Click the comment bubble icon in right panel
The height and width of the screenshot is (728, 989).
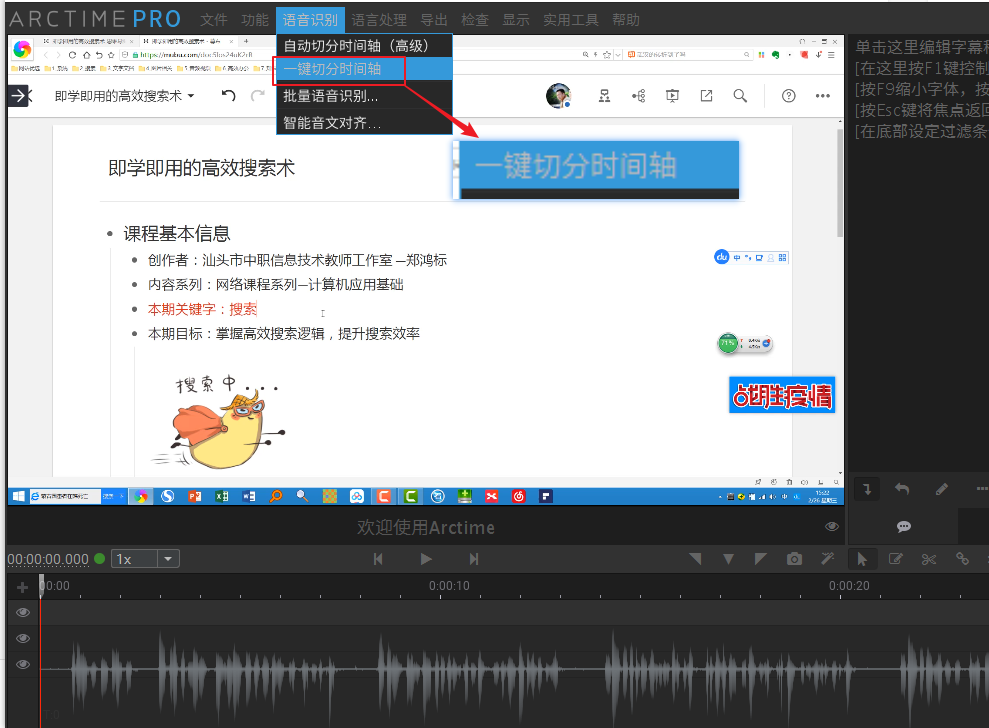tap(903, 526)
